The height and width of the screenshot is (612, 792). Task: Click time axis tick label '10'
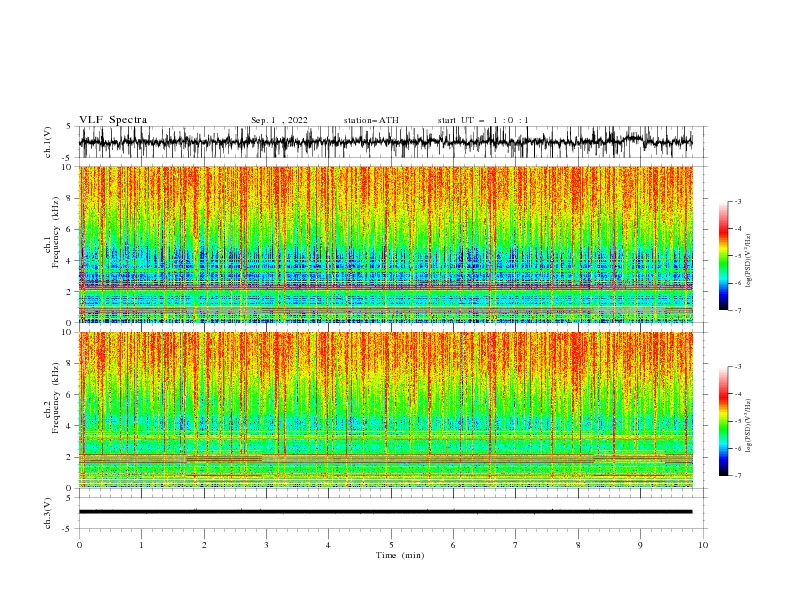click(x=703, y=545)
